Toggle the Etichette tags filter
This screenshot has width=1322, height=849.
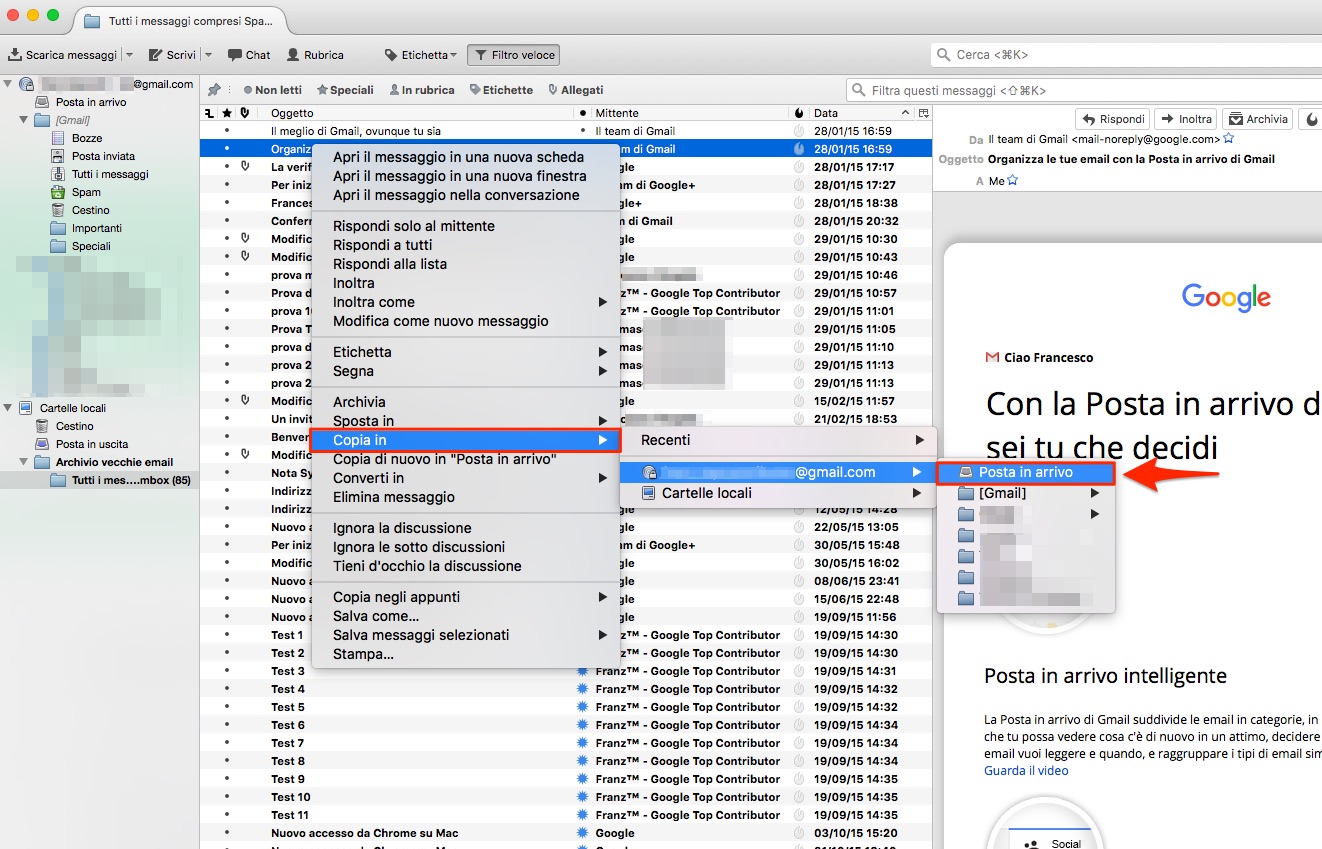pos(501,90)
